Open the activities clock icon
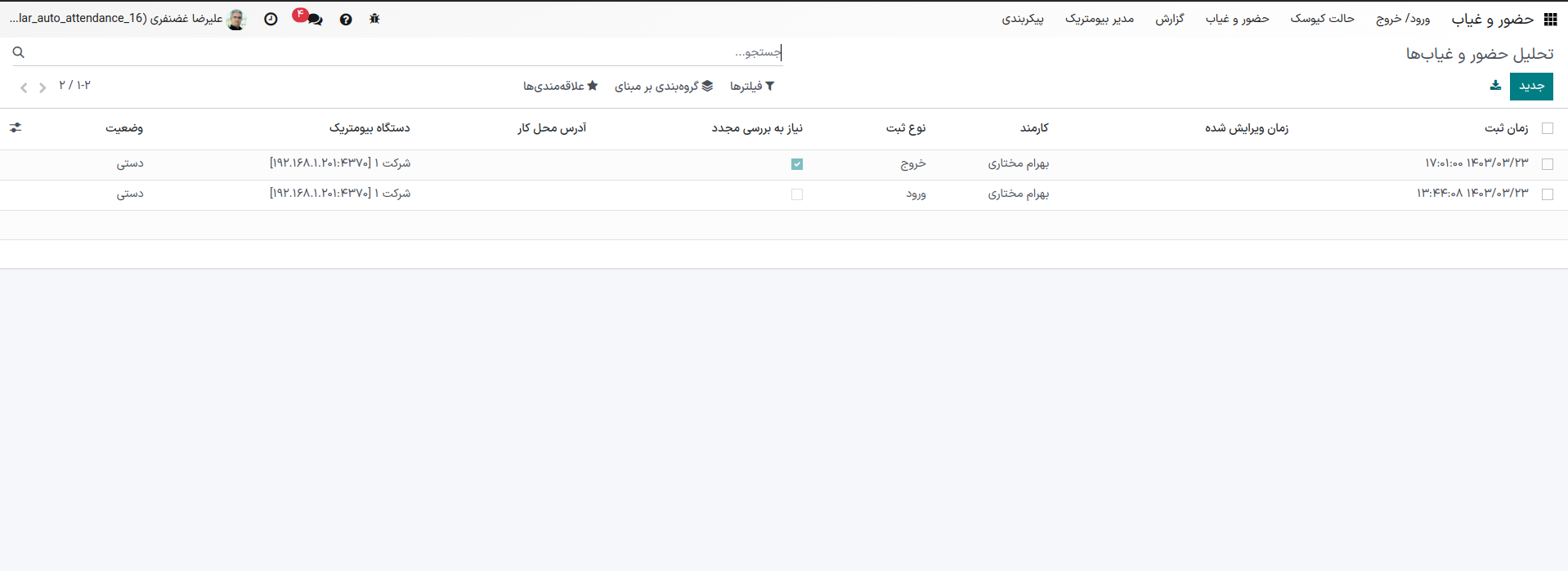1568x571 pixels. [271, 19]
